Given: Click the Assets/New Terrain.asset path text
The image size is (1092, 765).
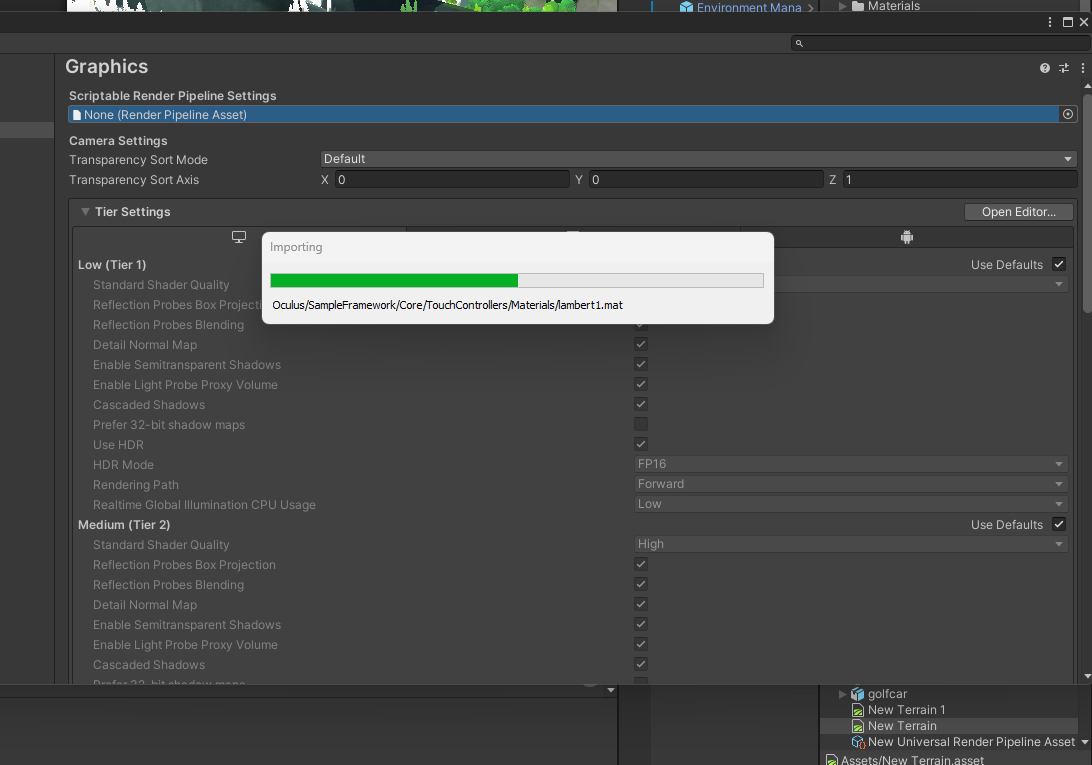Looking at the screenshot, I should tap(912, 760).
